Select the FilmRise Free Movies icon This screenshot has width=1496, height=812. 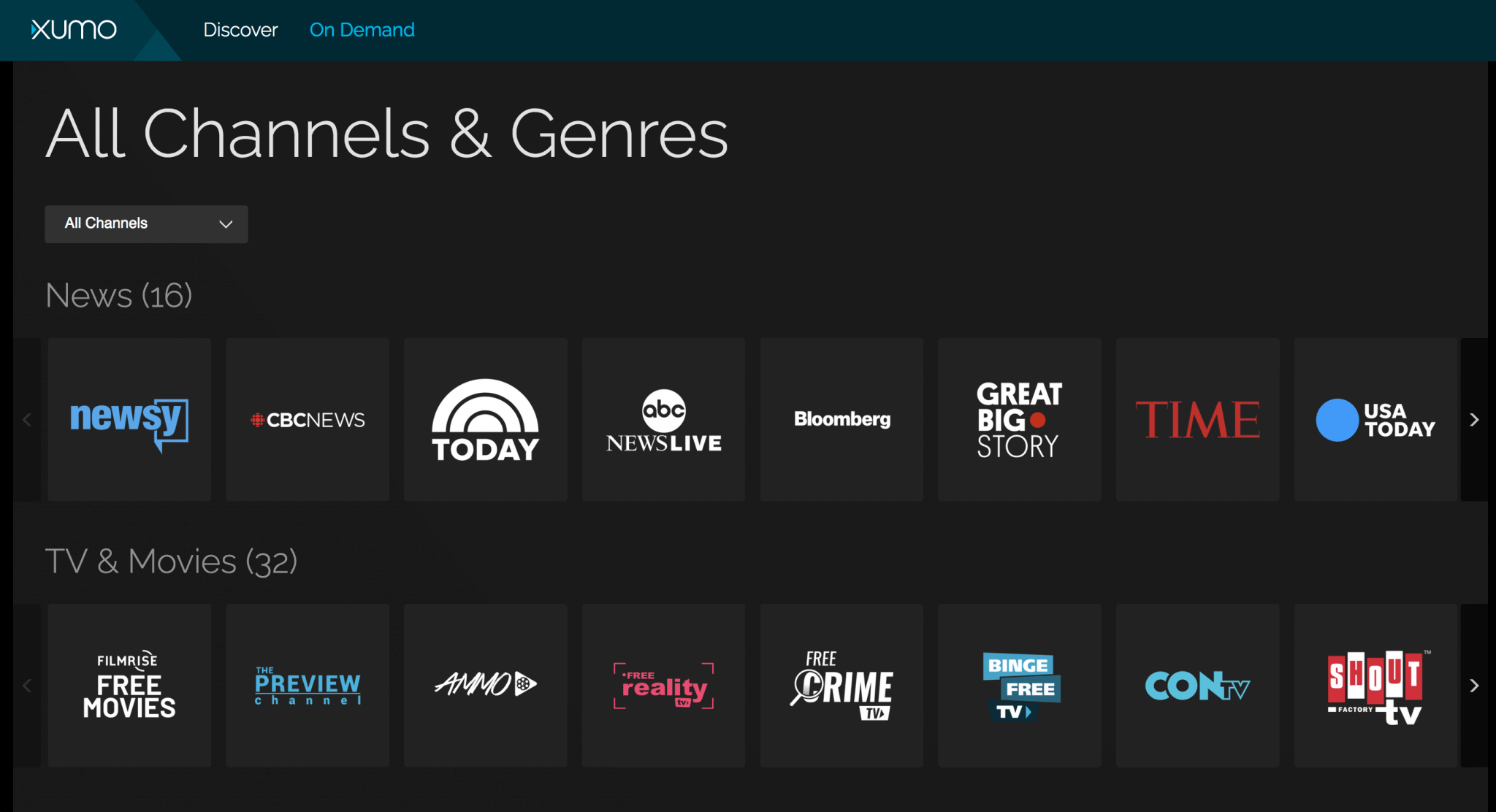tap(130, 684)
